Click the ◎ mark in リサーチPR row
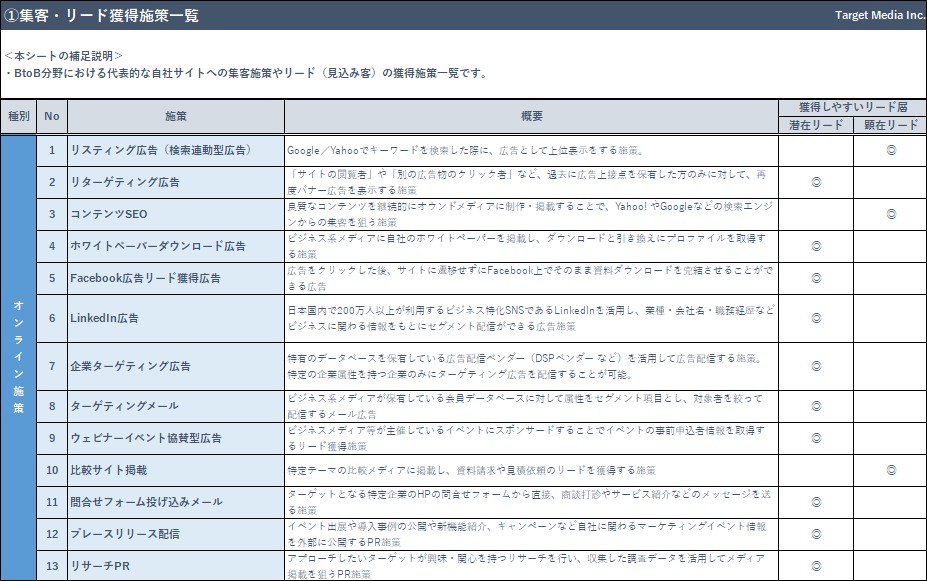Viewport: 927px width, 581px height. [x=816, y=566]
